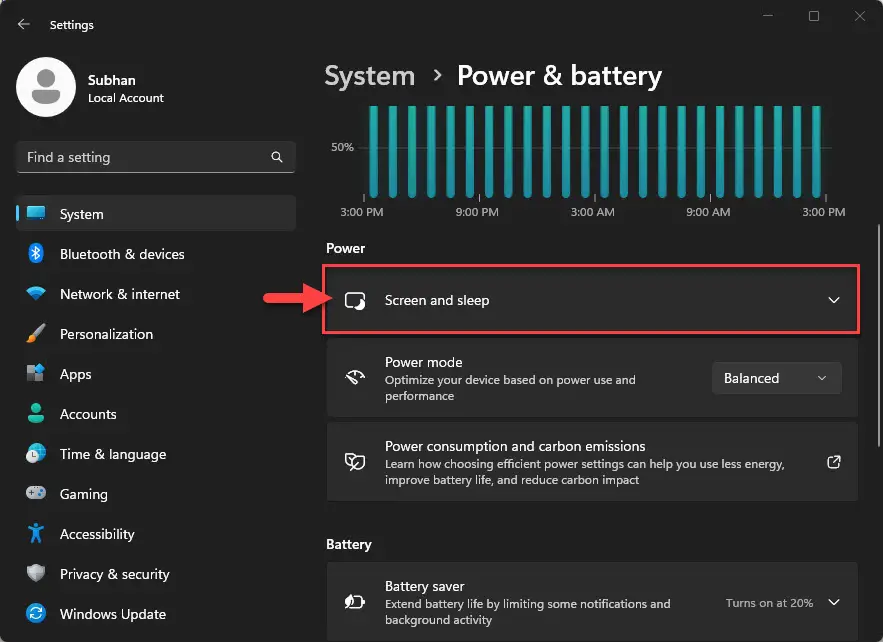Click the Battery saver icon
883x642 pixels.
(x=355, y=602)
